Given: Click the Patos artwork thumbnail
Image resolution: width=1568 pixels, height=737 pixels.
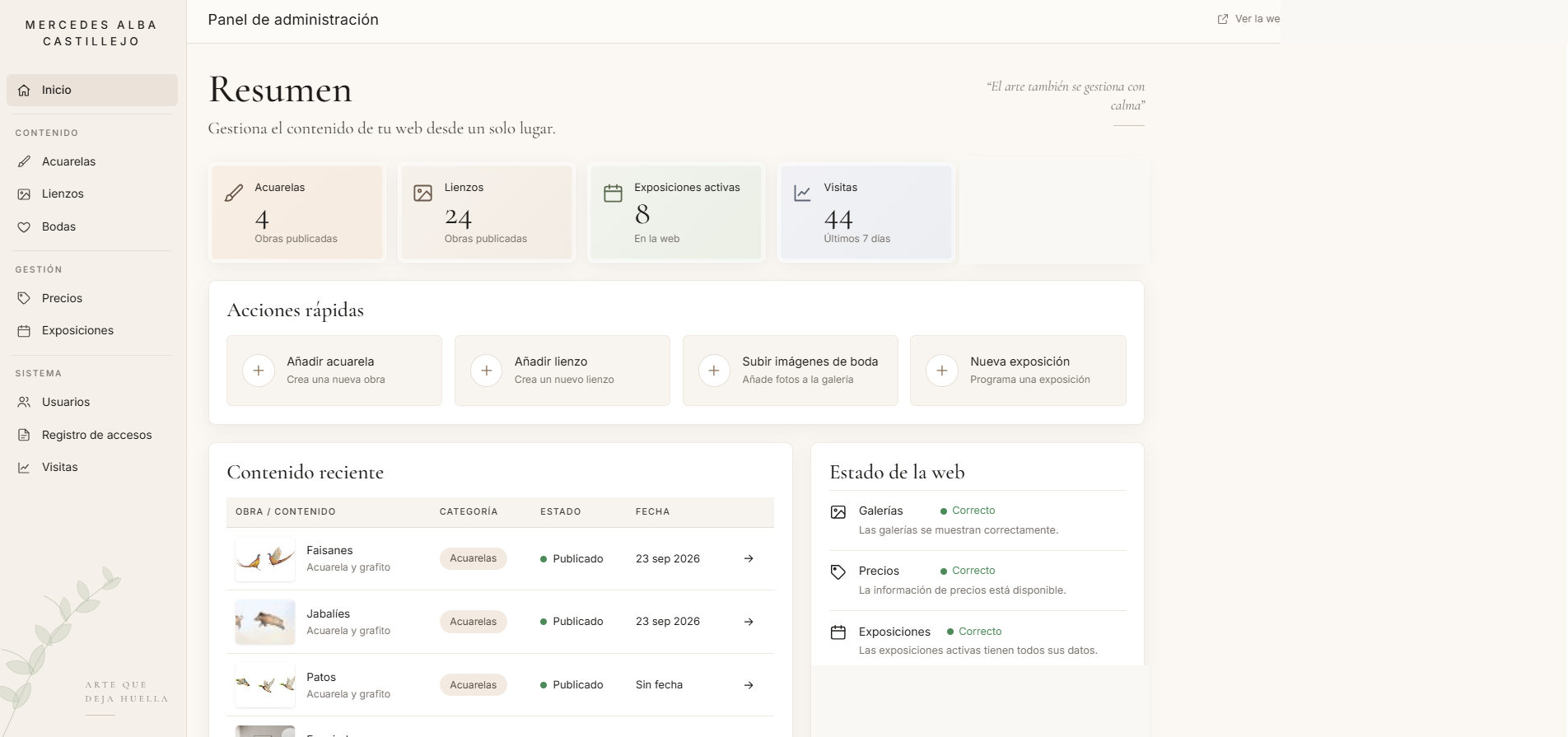Looking at the screenshot, I should tap(265, 685).
